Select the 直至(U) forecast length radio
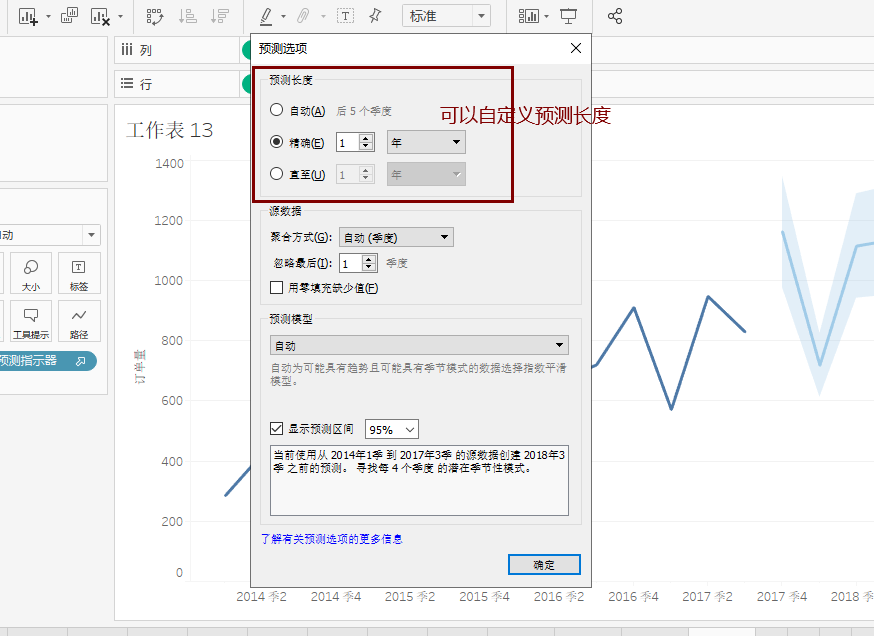Image resolution: width=874 pixels, height=636 pixels. tap(276, 174)
